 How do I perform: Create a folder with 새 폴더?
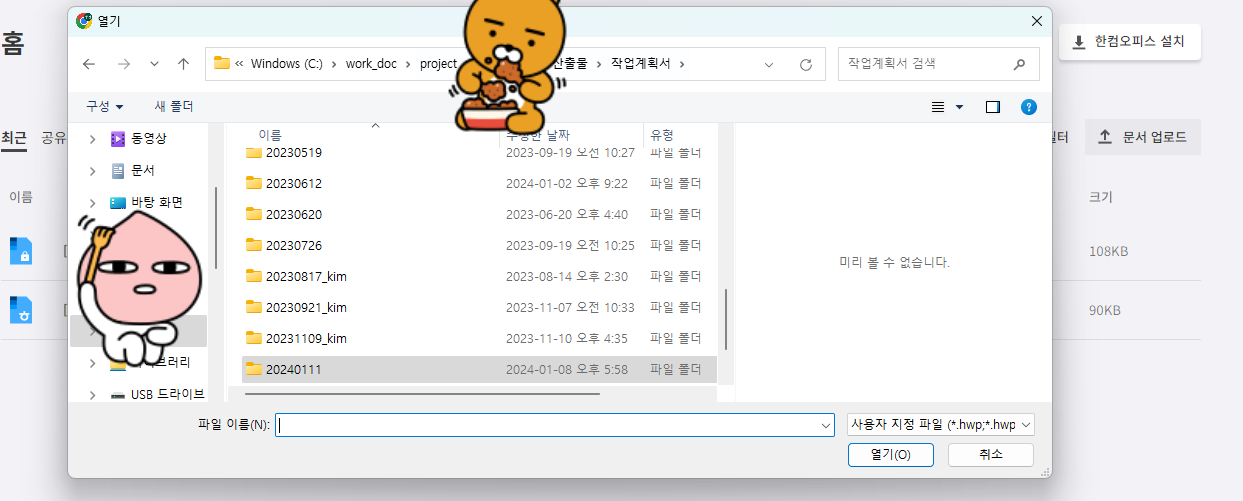[174, 106]
